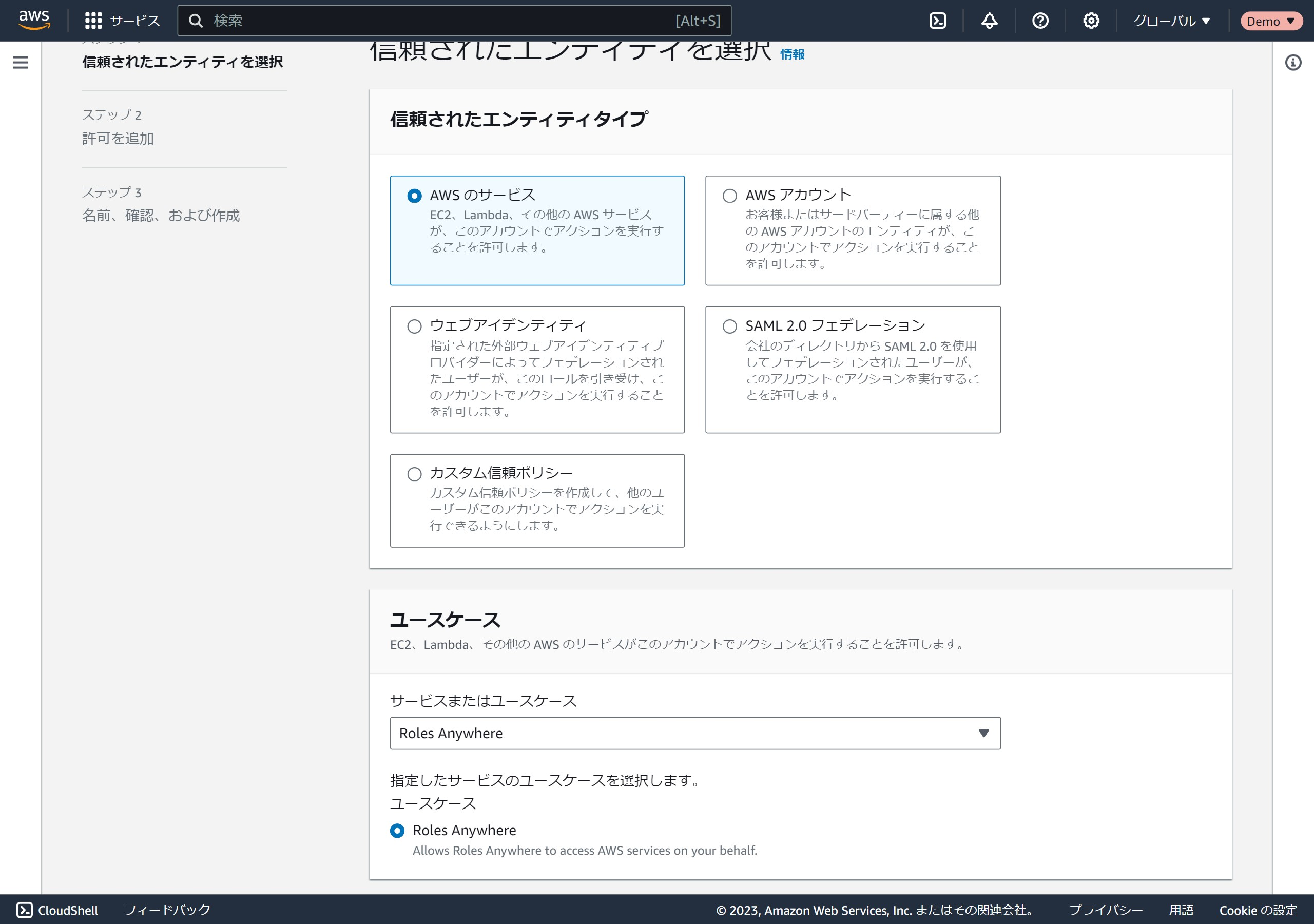Toggle the left hamburger navigation menu

(x=21, y=63)
